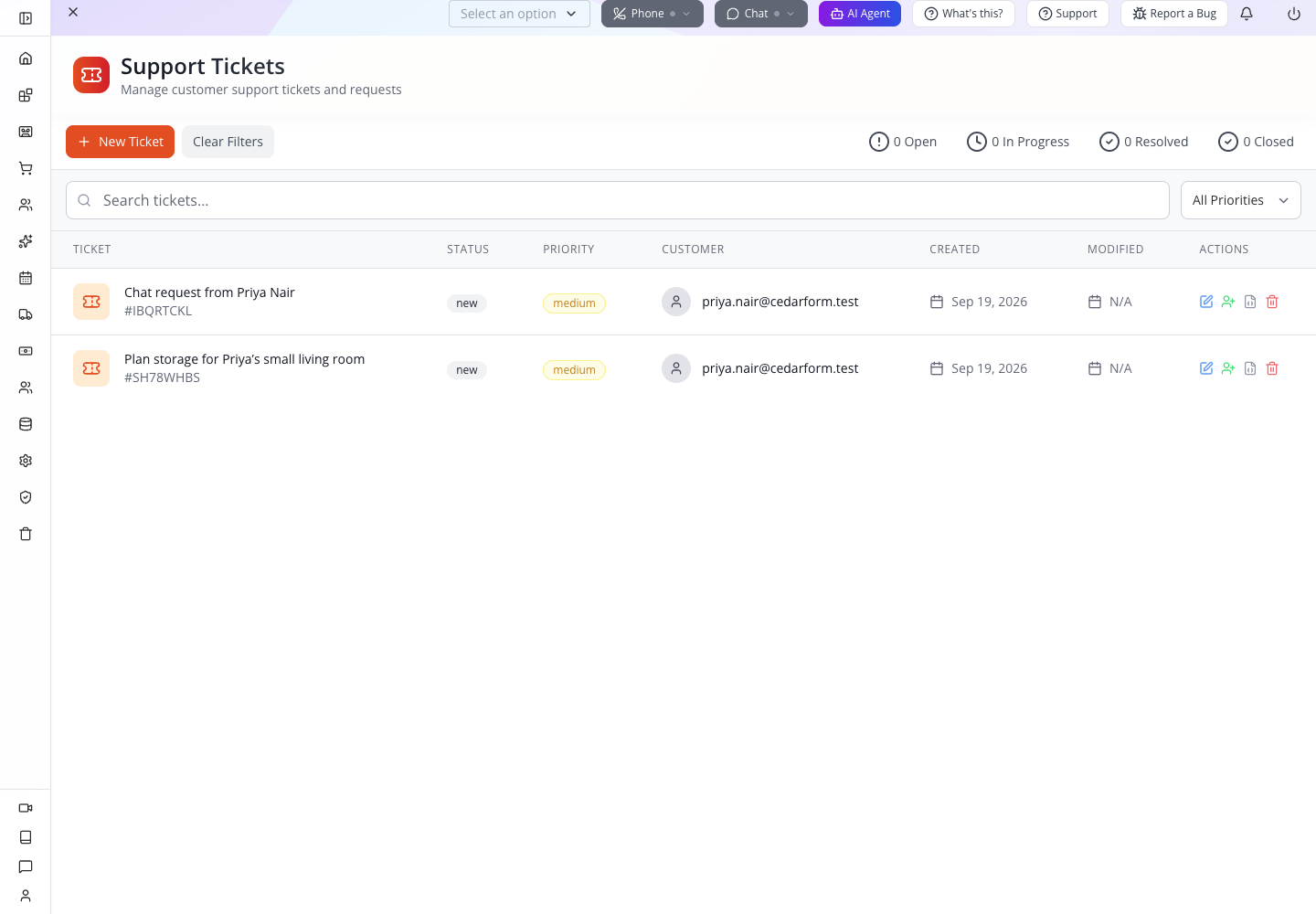Open the AI Agent menu item
This screenshot has width=1316, height=914.
pyautogui.click(x=860, y=14)
